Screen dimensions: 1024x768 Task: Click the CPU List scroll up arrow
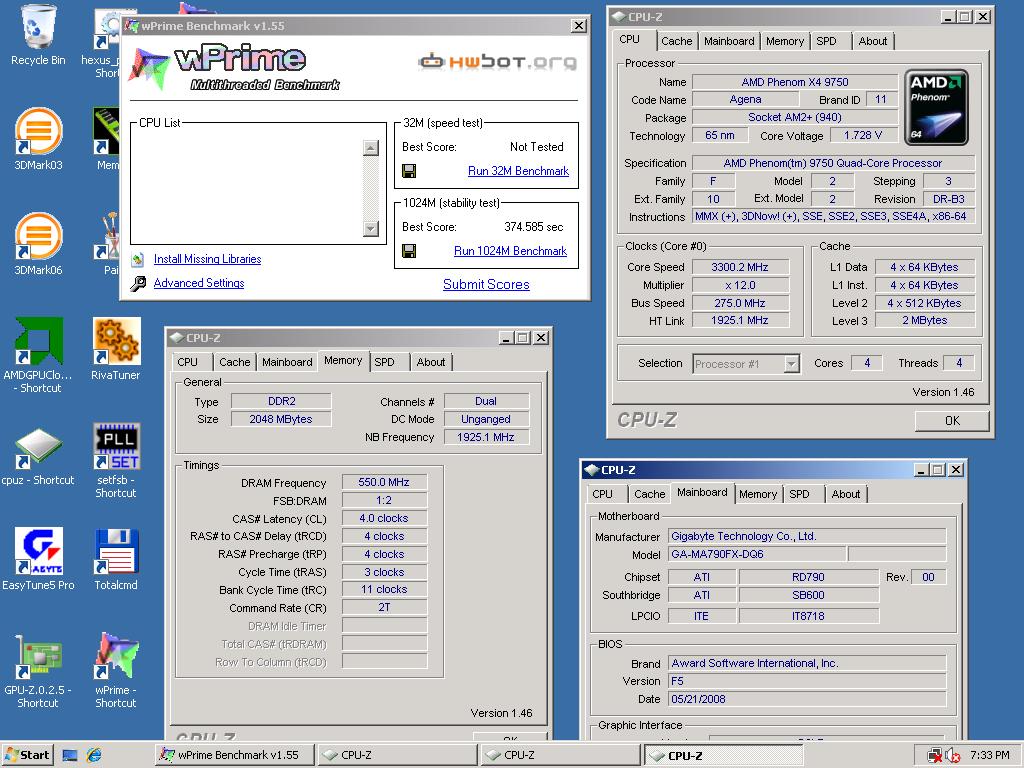pos(371,148)
